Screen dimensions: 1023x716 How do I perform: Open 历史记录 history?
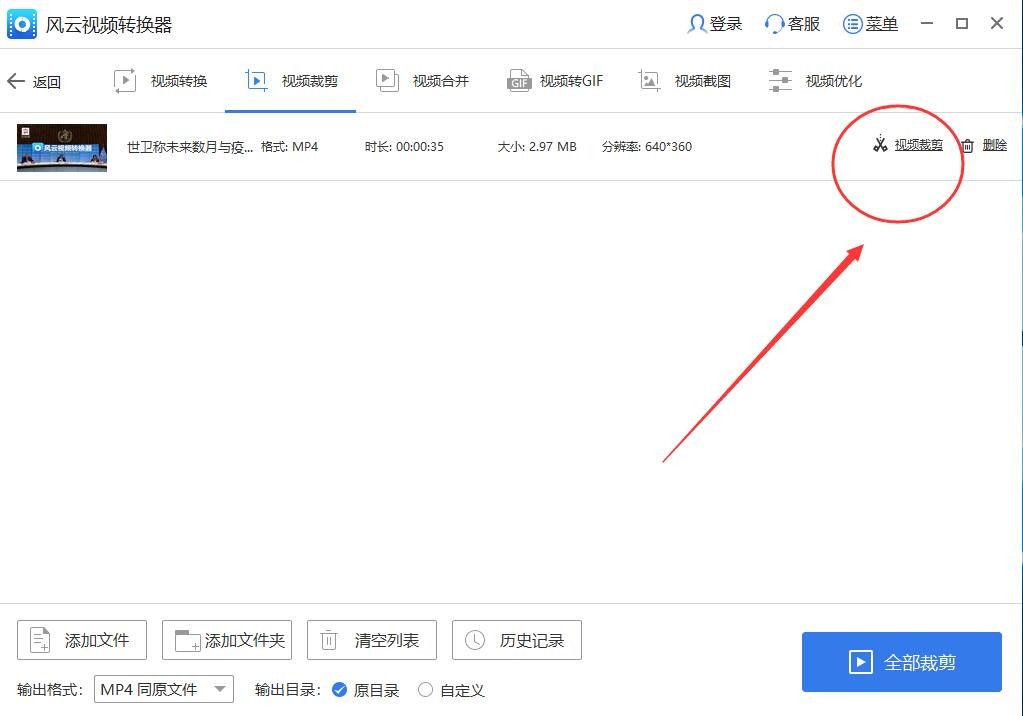(517, 640)
